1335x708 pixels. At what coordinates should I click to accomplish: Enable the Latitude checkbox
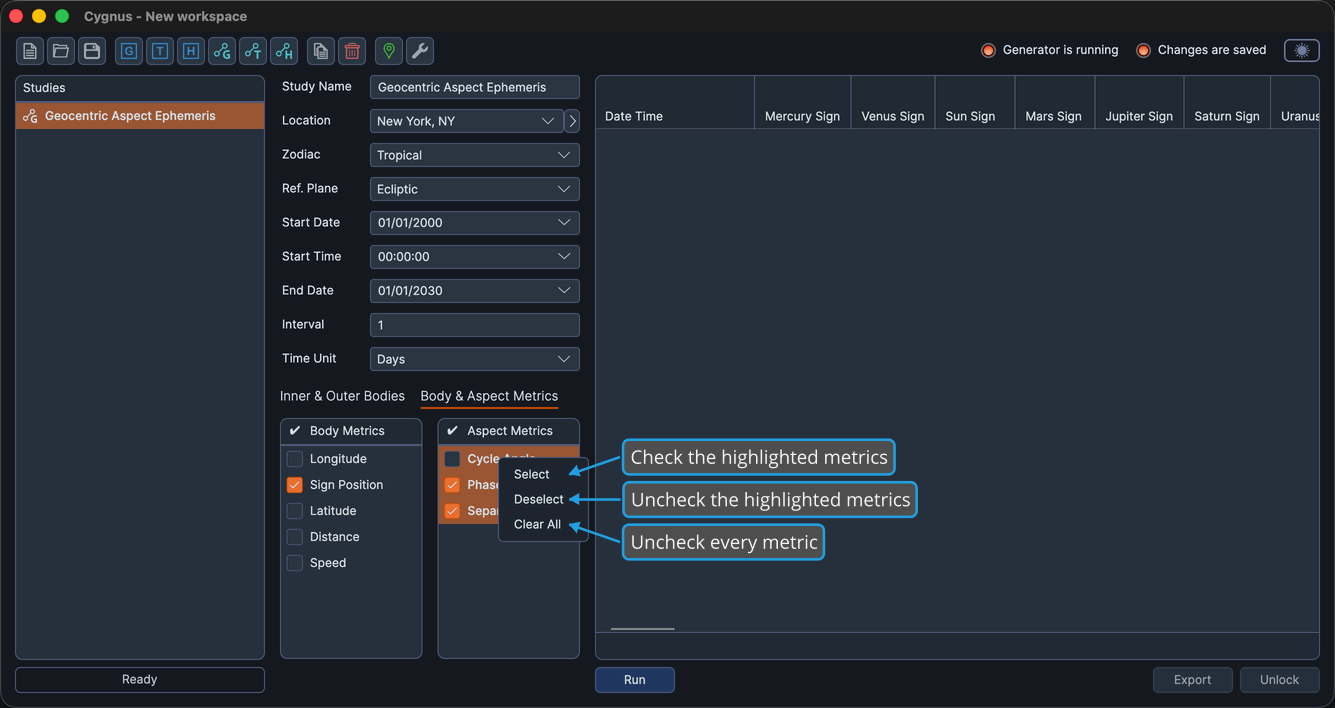point(295,511)
